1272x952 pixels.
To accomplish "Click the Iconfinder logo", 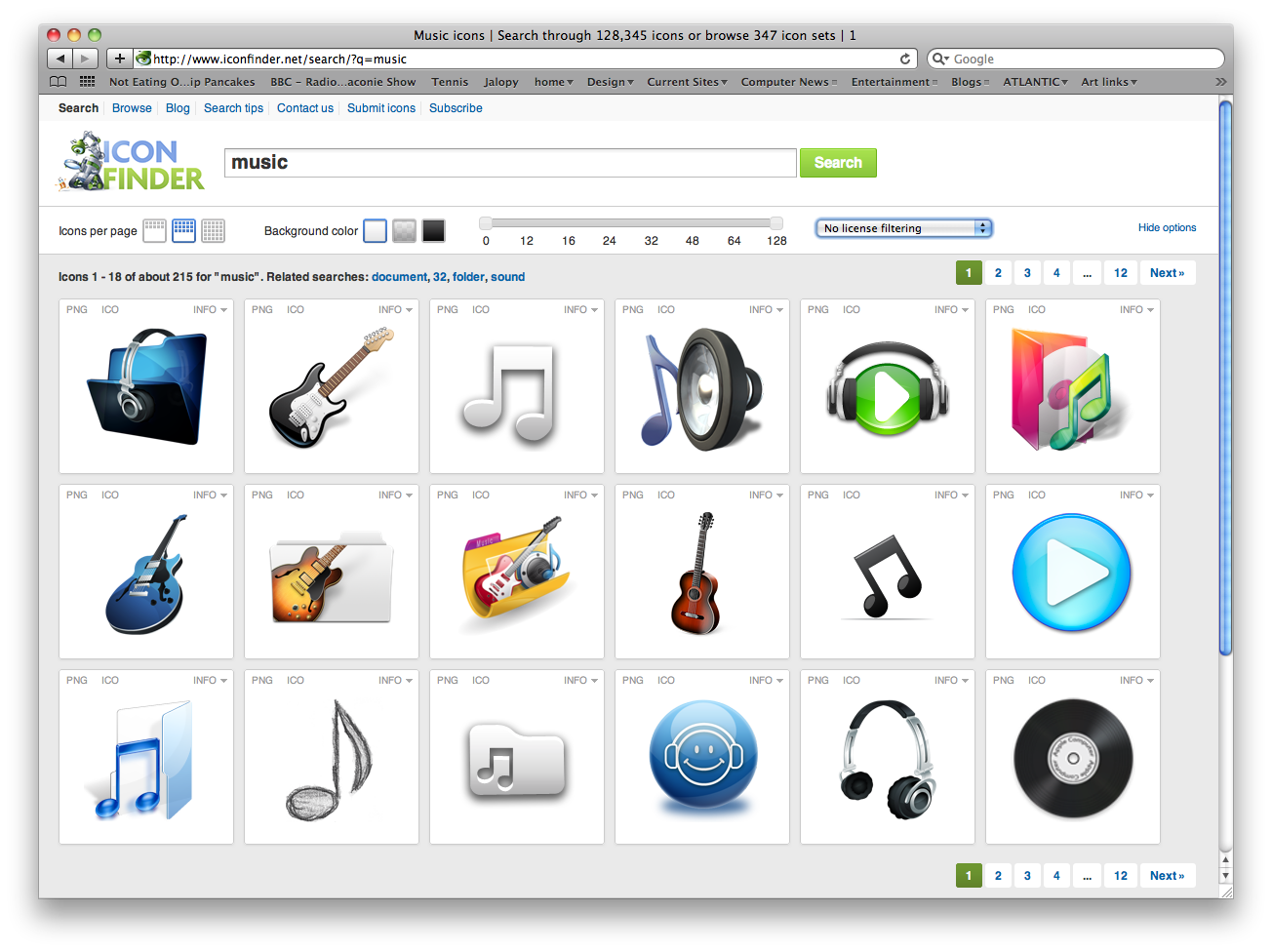I will click(128, 162).
